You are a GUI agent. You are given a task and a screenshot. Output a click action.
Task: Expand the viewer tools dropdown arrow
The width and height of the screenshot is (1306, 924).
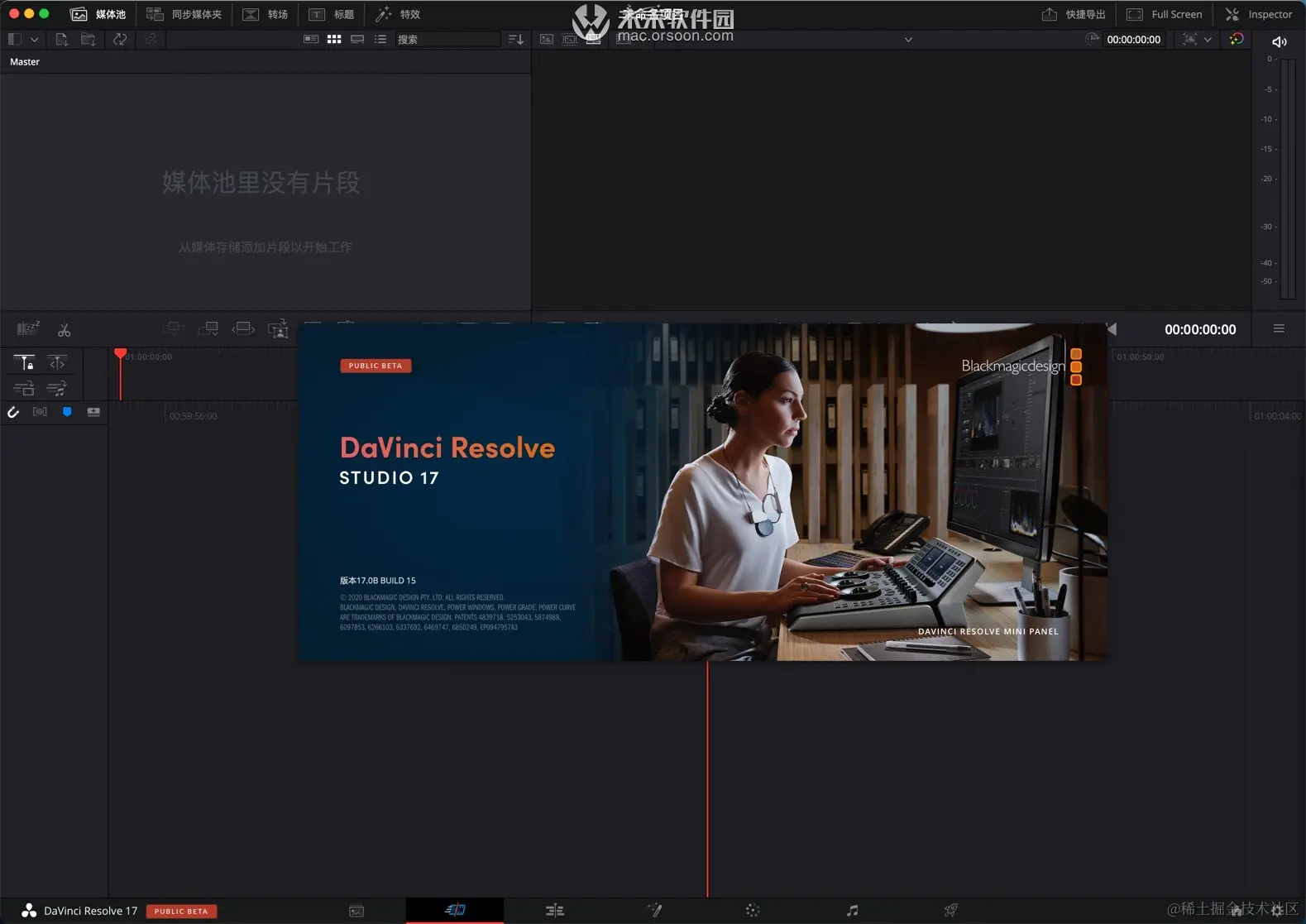pos(1208,39)
